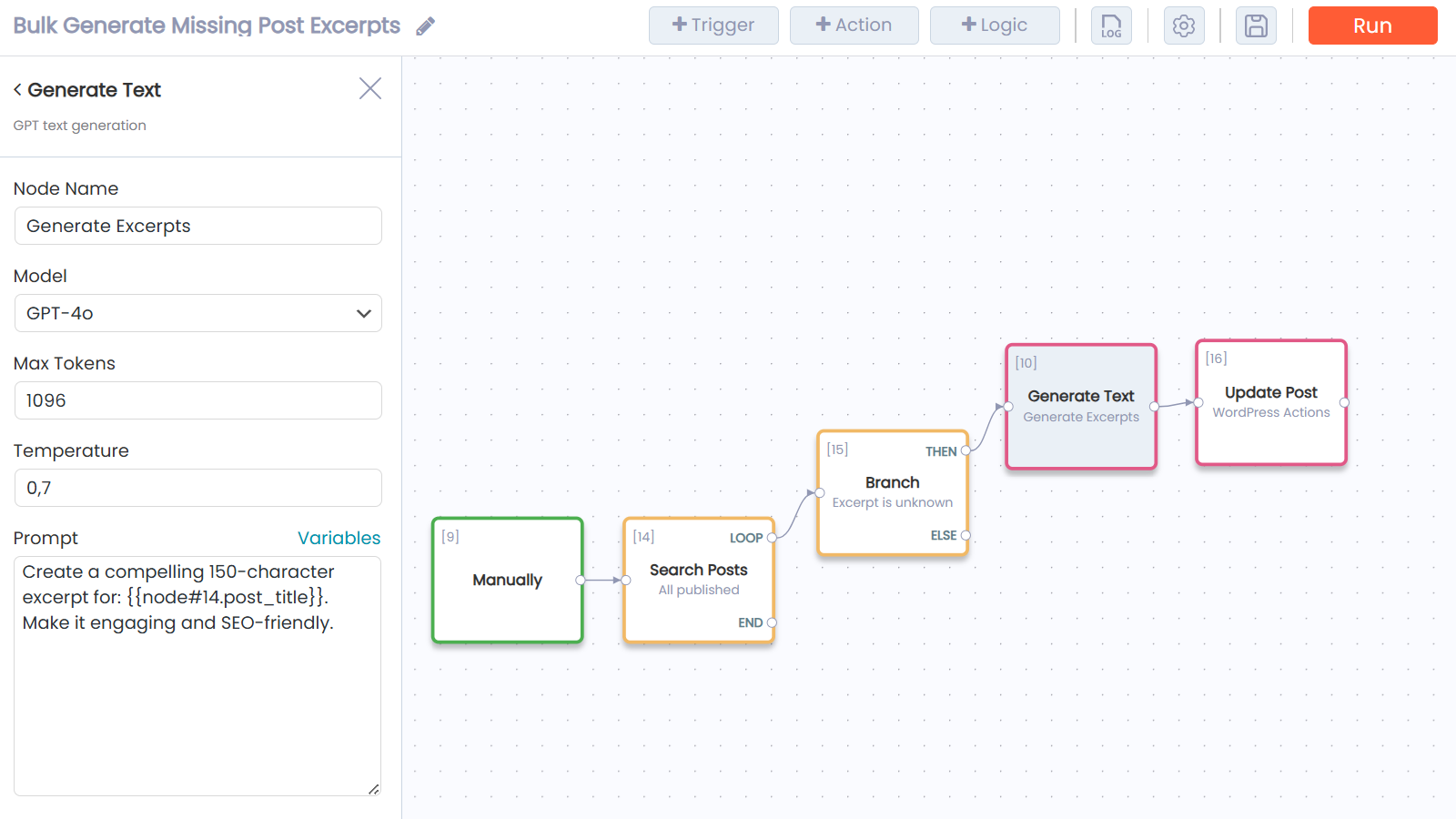Add a new Action node
This screenshot has width=1456, height=819.
coord(854,25)
